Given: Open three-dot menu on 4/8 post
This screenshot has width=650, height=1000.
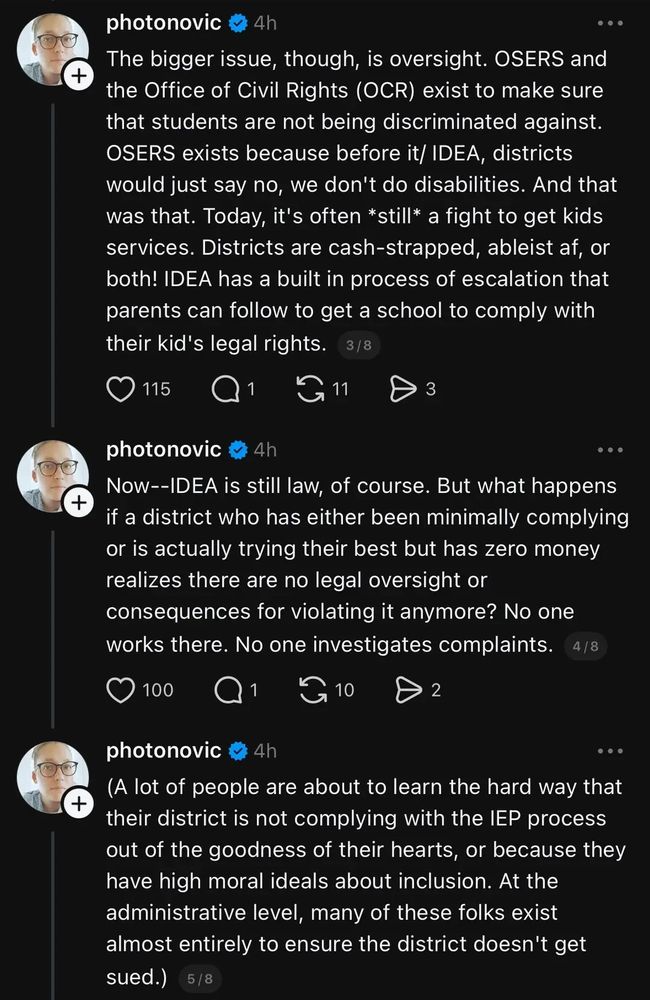Looking at the screenshot, I should [x=610, y=451].
